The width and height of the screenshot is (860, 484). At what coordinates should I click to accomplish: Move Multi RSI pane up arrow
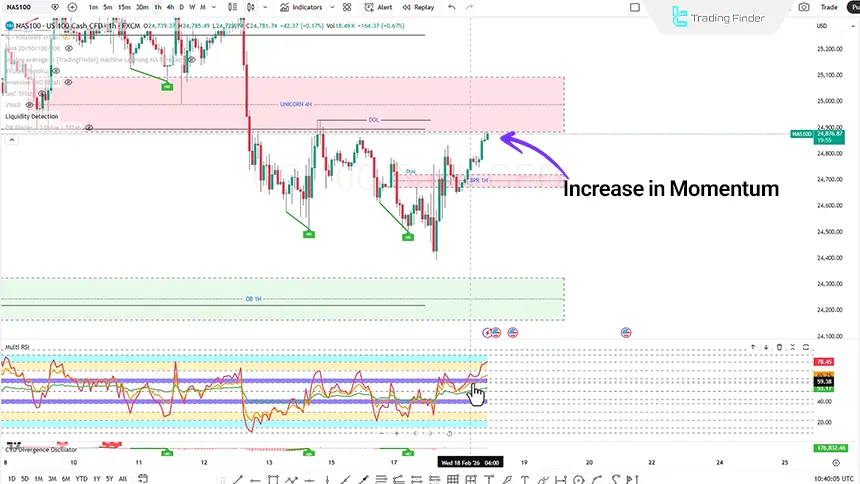(x=752, y=347)
